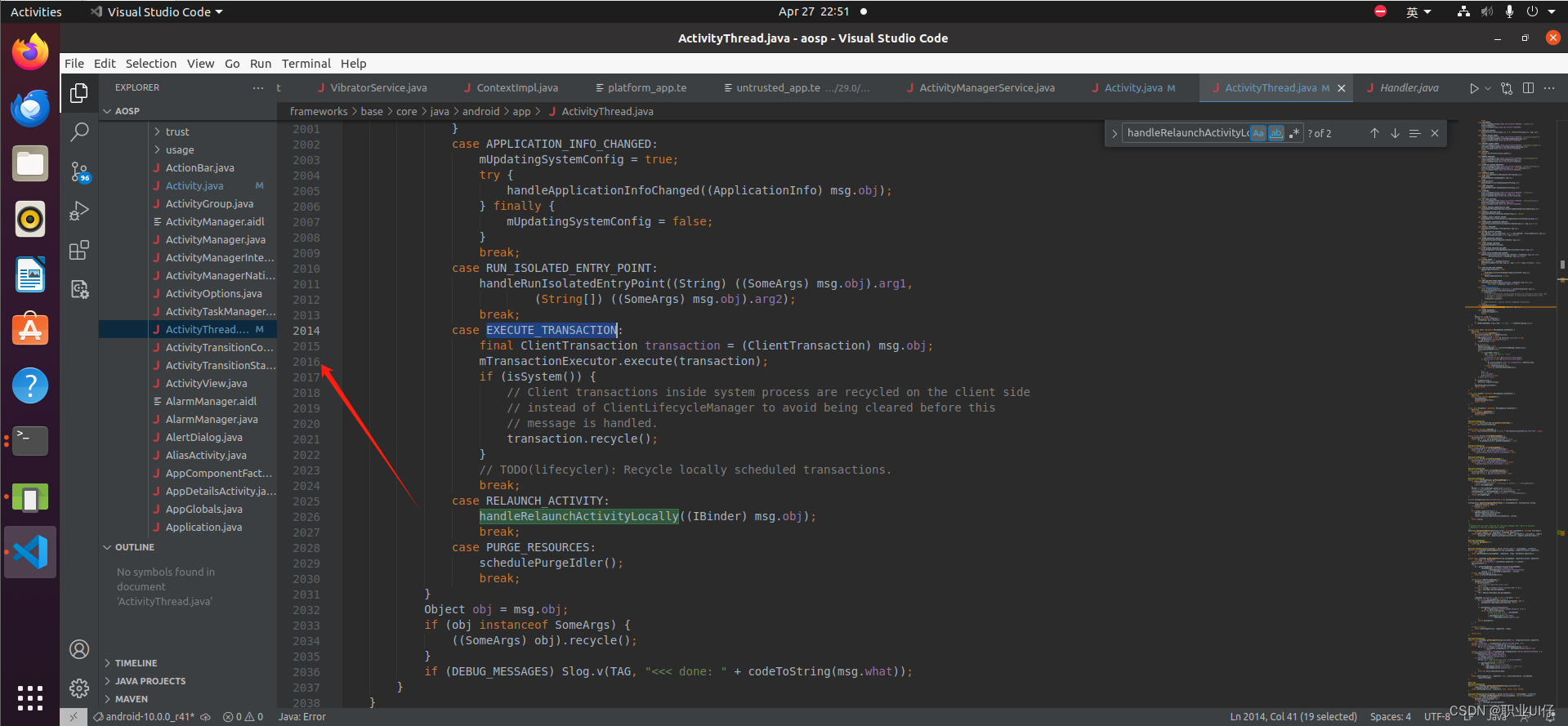Toggle find in selection
Screen dimensions: 1568x726
(1414, 133)
